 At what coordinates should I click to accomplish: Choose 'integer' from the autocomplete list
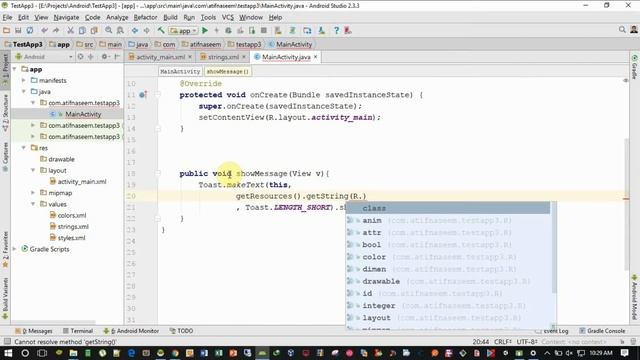(x=448, y=305)
